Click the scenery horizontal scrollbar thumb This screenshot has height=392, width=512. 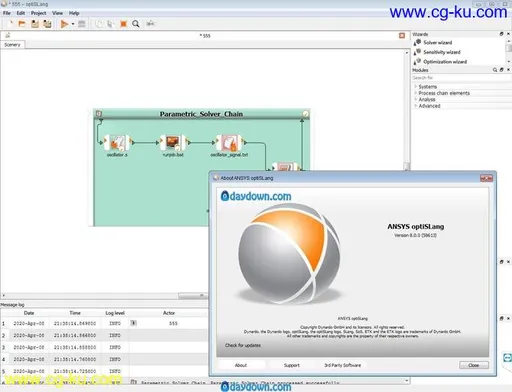point(192,295)
